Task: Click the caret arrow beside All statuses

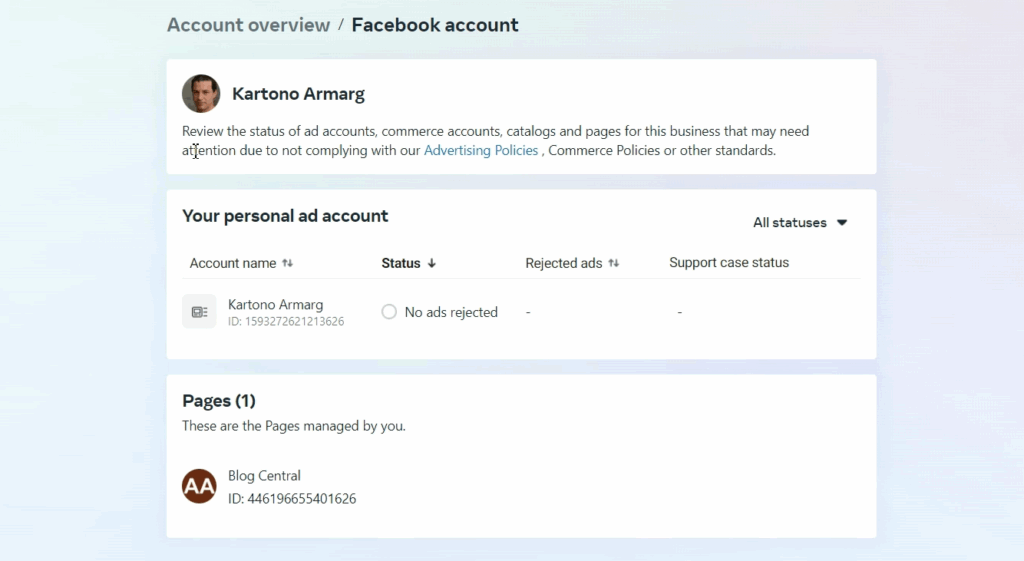Action: click(x=842, y=223)
